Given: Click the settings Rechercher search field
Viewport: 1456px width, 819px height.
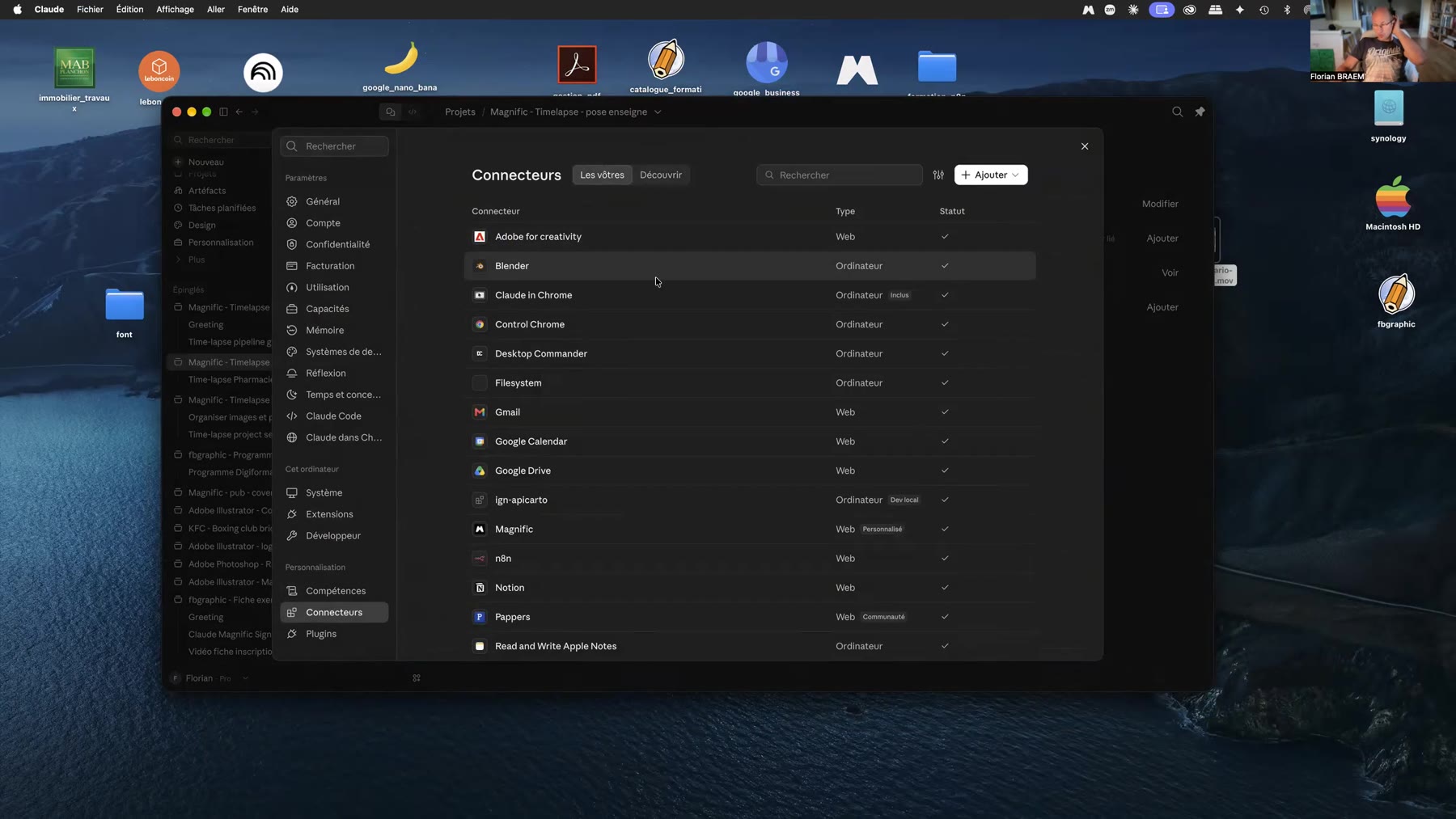Looking at the screenshot, I should (334, 146).
